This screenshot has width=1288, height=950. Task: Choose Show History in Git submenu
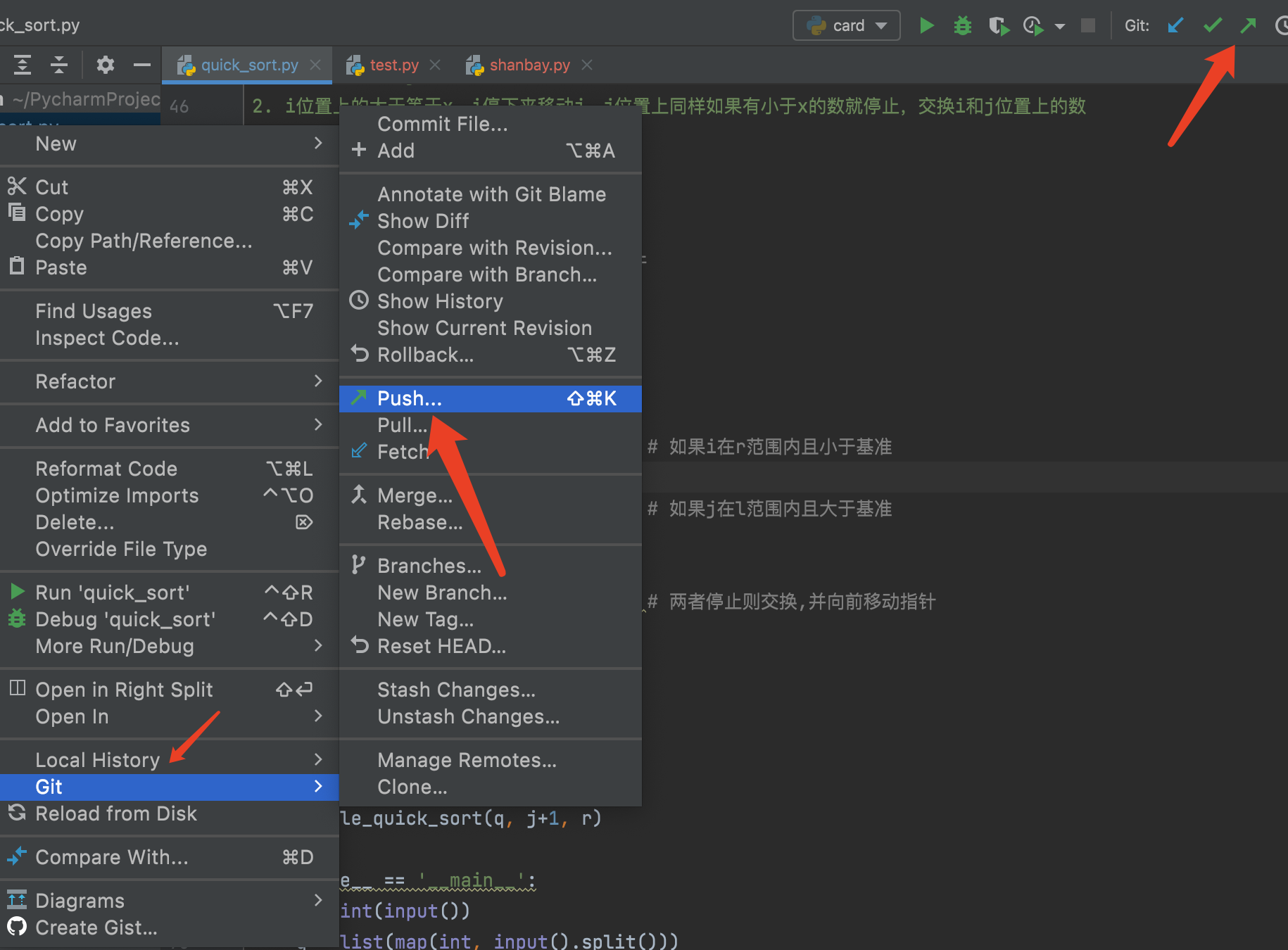pos(440,301)
